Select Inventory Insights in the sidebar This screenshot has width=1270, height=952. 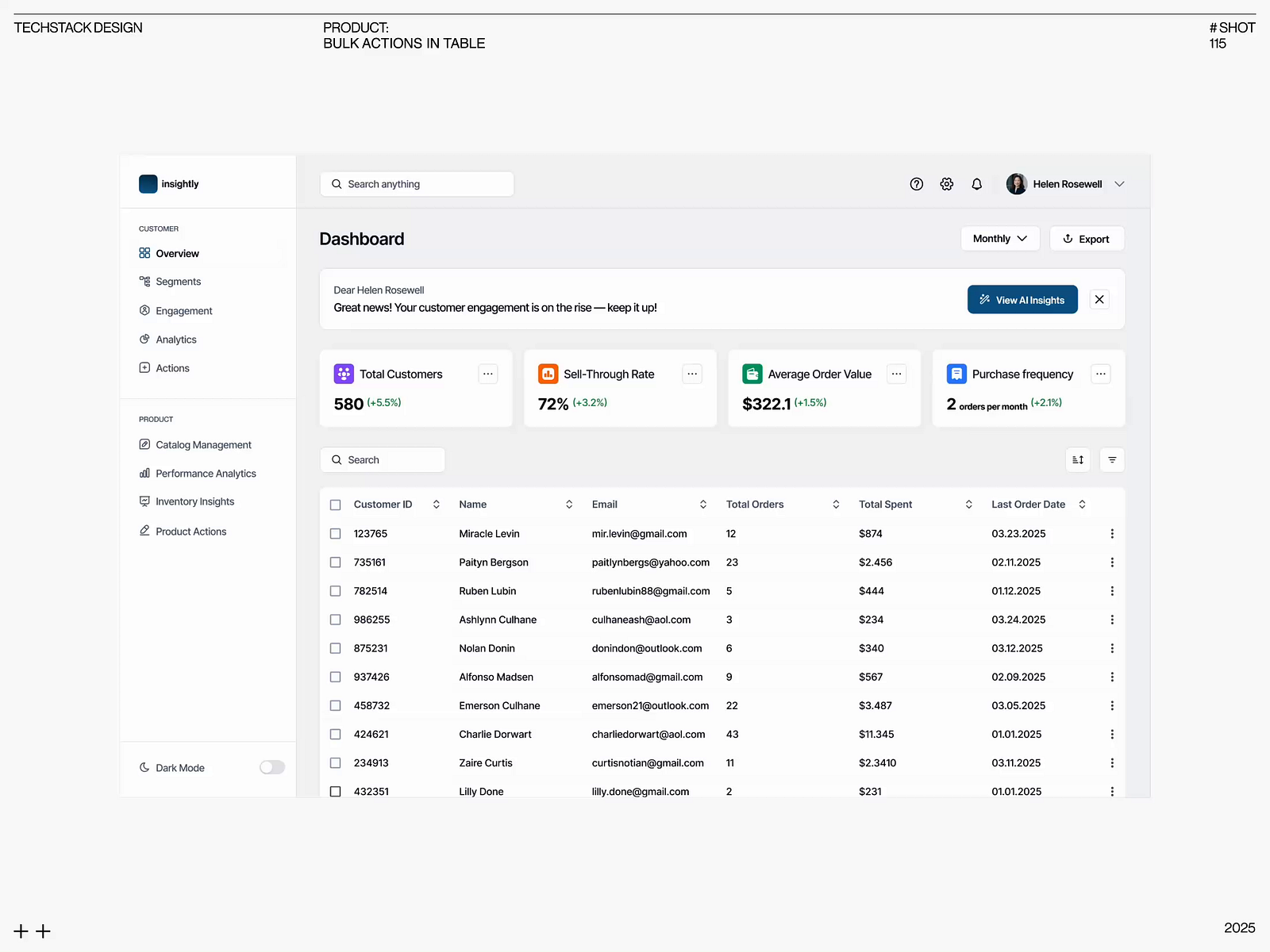coord(194,501)
